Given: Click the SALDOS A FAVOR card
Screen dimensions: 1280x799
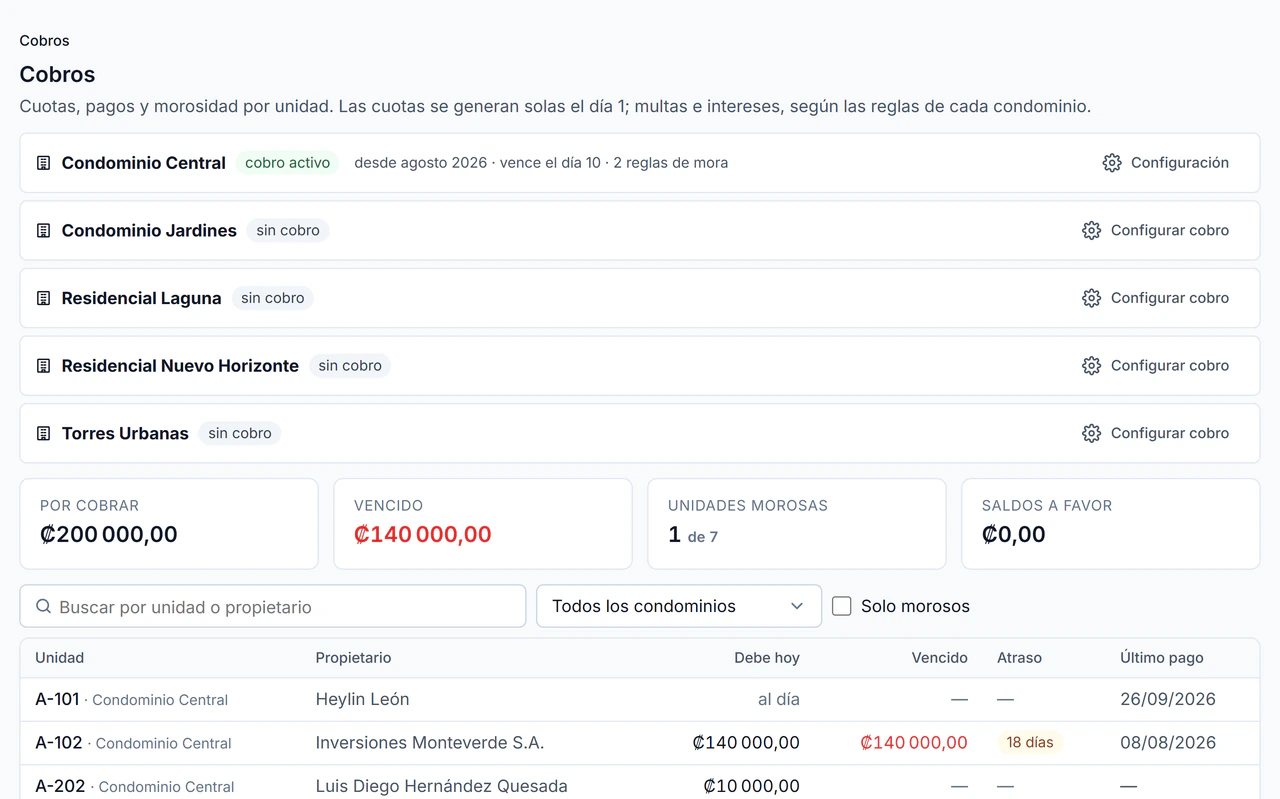Looking at the screenshot, I should (x=1111, y=524).
